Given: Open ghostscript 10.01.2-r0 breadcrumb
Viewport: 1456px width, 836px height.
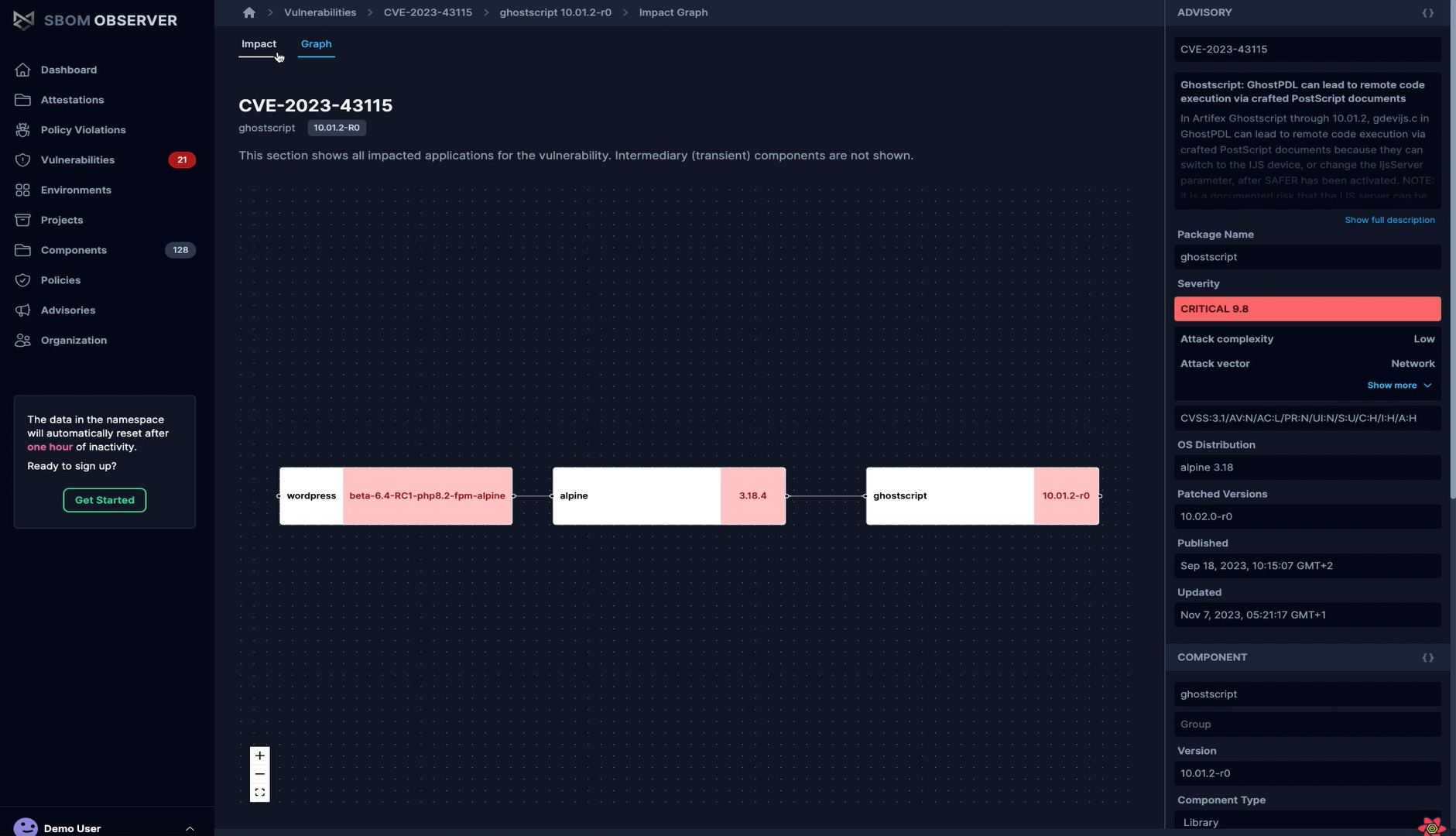Looking at the screenshot, I should [555, 12].
